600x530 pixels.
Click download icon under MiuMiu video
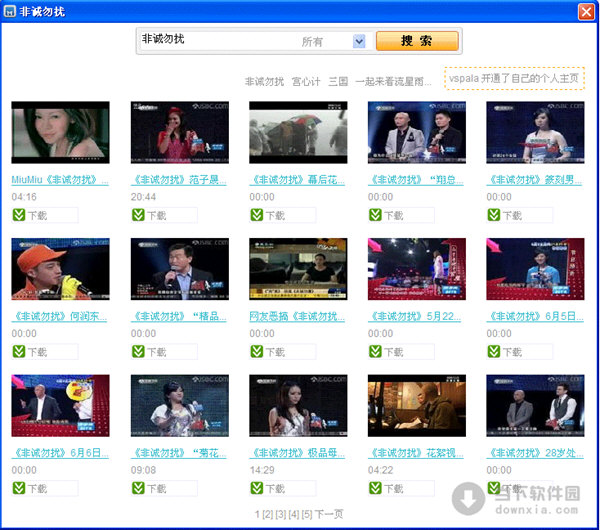pyautogui.click(x=18, y=215)
